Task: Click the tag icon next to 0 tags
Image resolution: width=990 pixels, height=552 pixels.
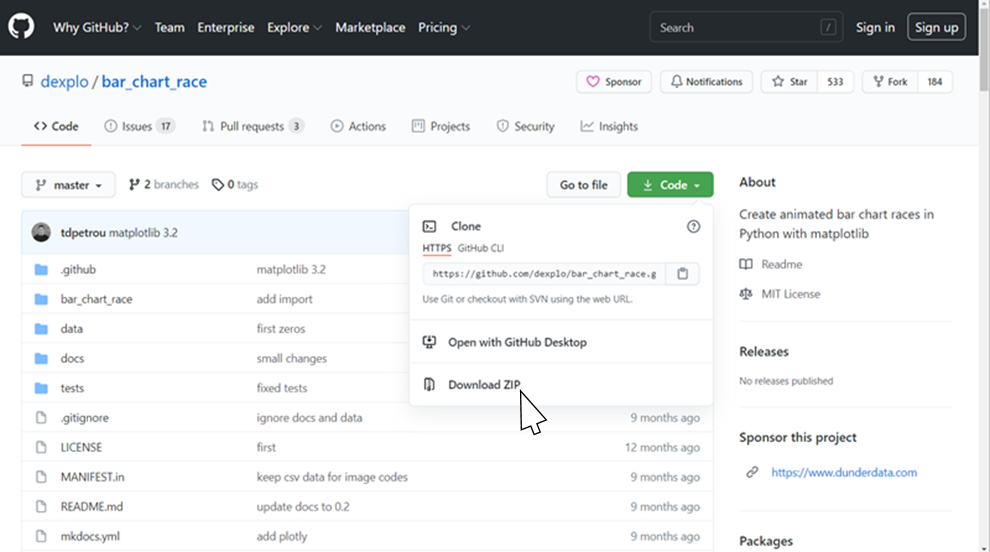Action: [218, 184]
